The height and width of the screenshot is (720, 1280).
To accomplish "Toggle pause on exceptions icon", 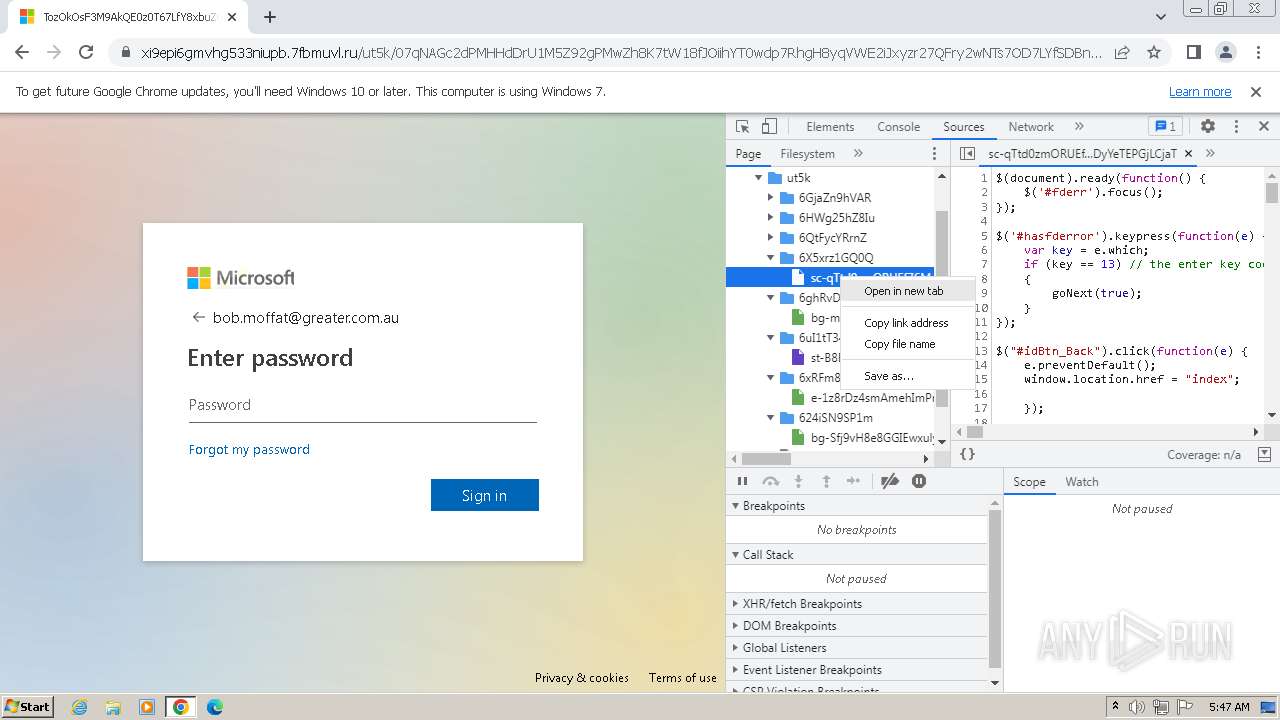I will click(x=919, y=482).
